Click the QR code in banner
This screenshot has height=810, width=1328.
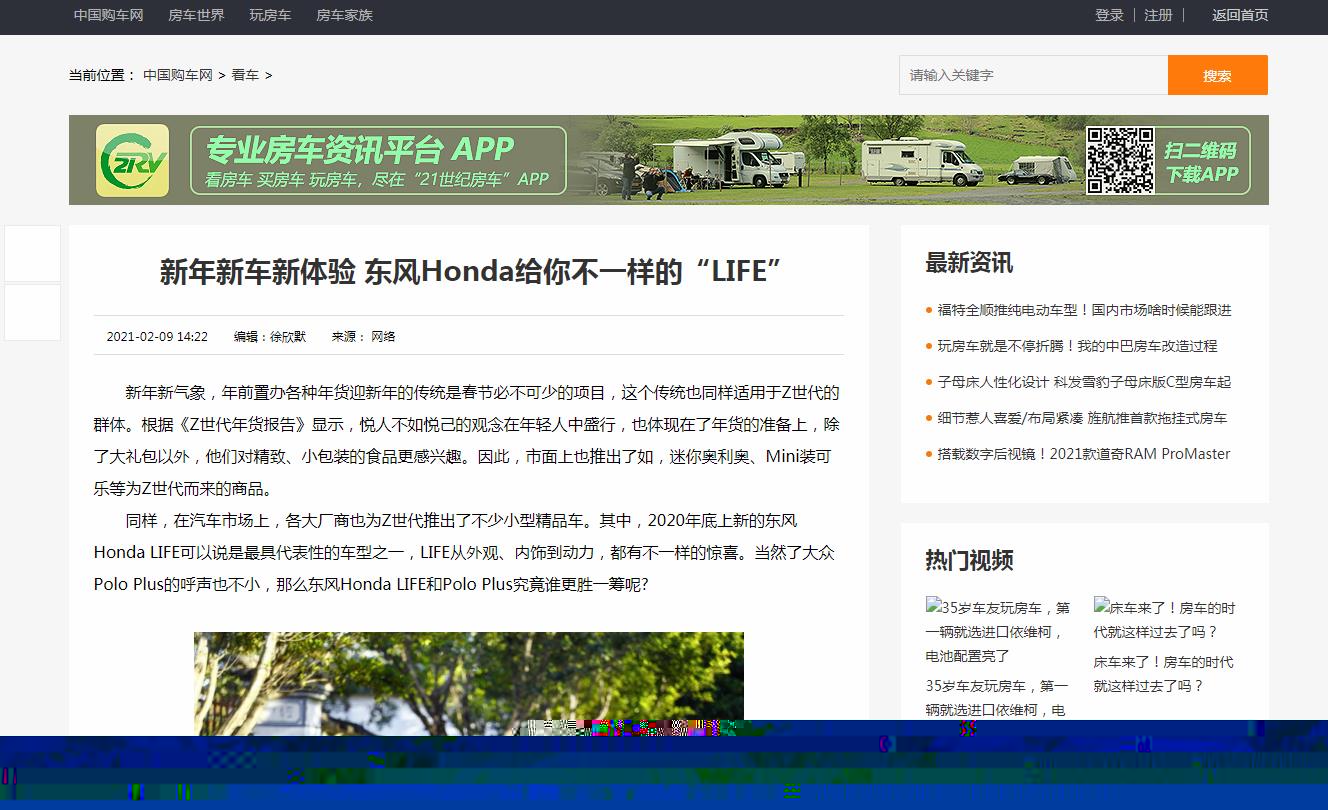1120,160
